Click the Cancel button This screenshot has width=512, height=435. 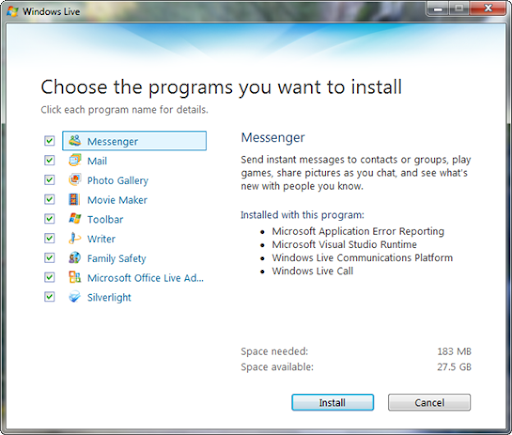(429, 402)
